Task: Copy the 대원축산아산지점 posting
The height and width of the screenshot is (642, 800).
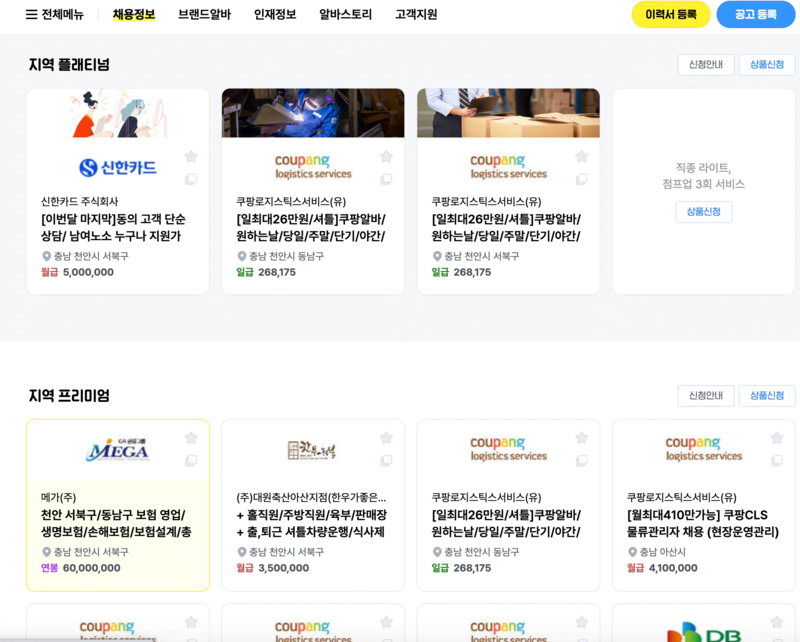Action: [386, 460]
